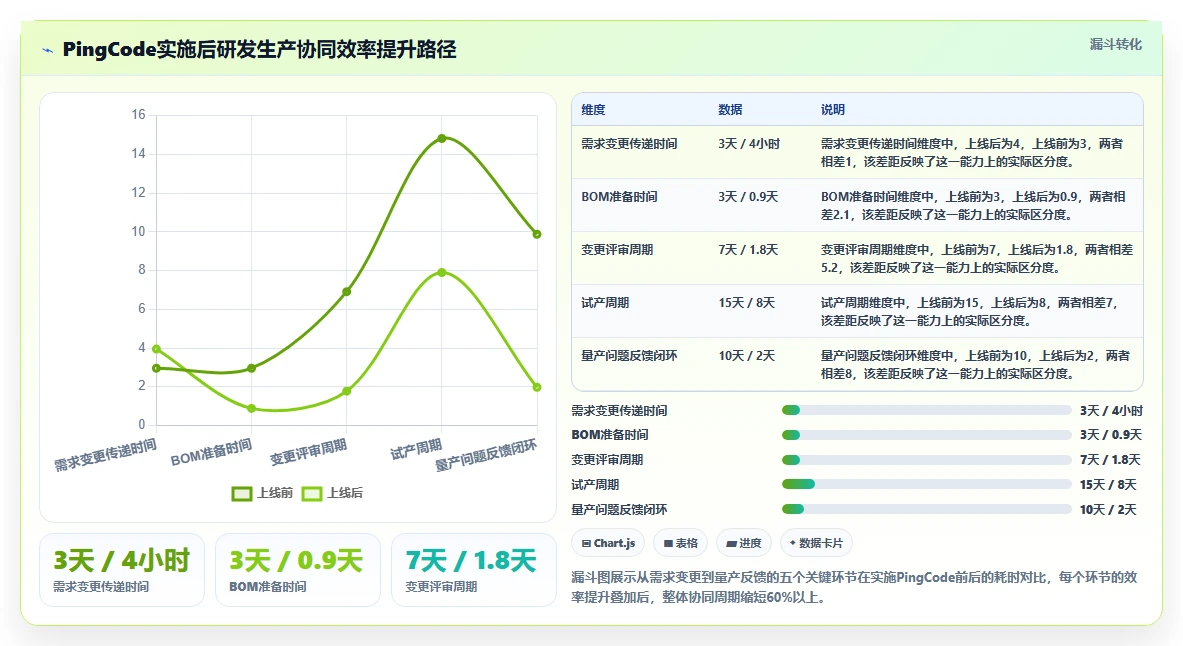
Task: Click the 需求变更传递时间 table row label
Action: point(629,143)
